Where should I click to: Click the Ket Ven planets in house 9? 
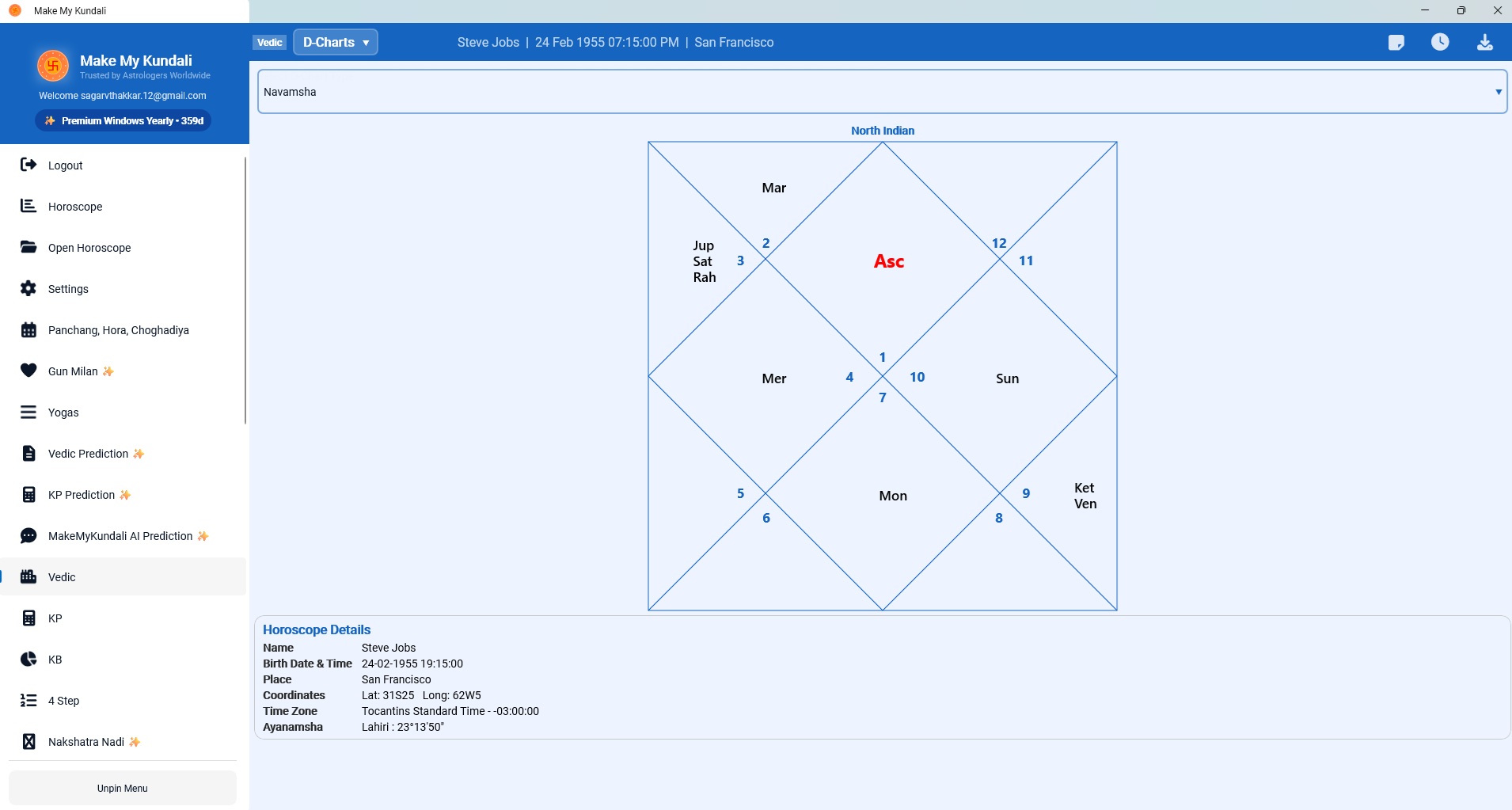(x=1085, y=496)
